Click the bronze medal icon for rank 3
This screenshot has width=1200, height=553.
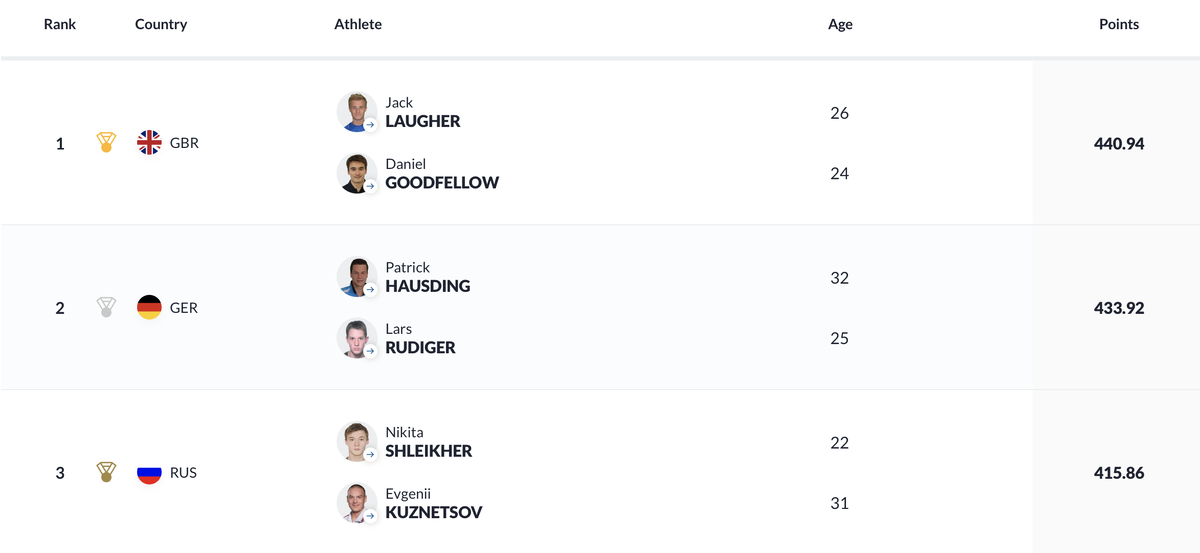tap(106, 472)
